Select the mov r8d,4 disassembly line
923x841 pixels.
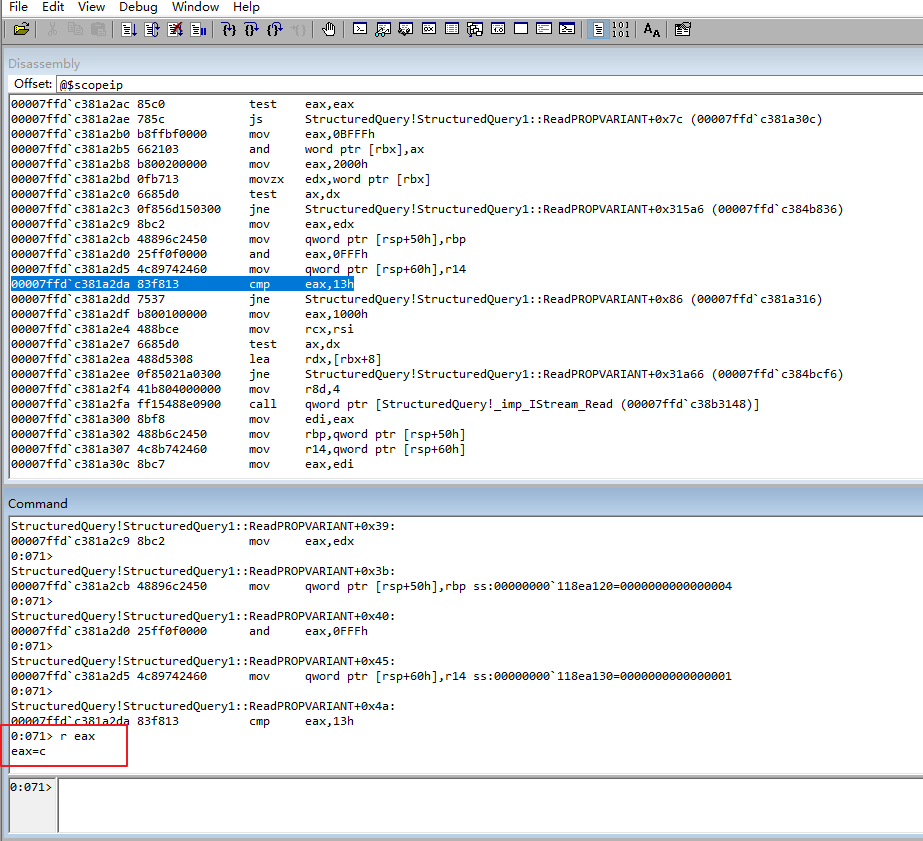175,389
